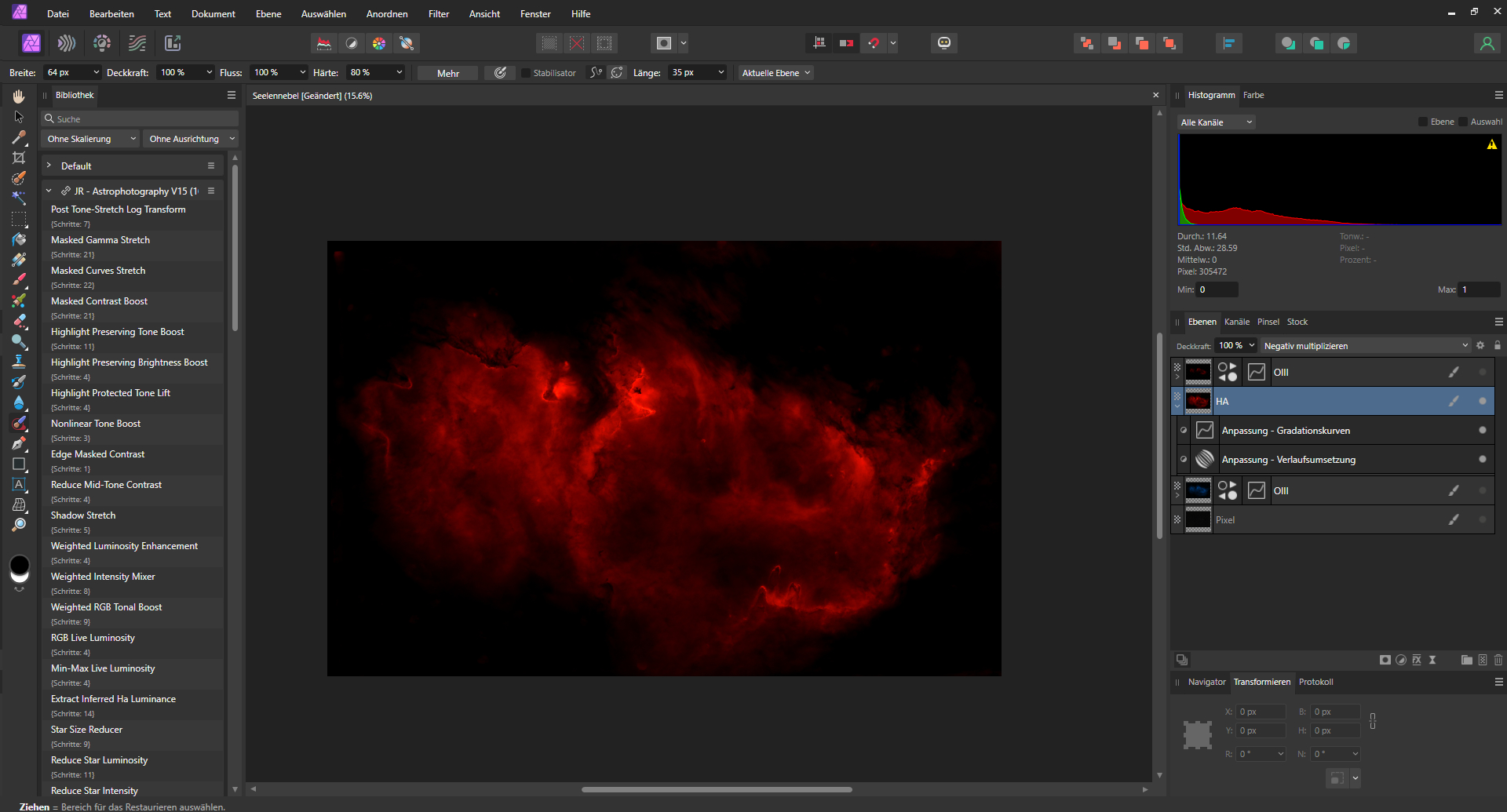Screen dimensions: 1507x812
Task: Apply Auto Levels from the toolbar
Action: pyautogui.click(x=324, y=43)
